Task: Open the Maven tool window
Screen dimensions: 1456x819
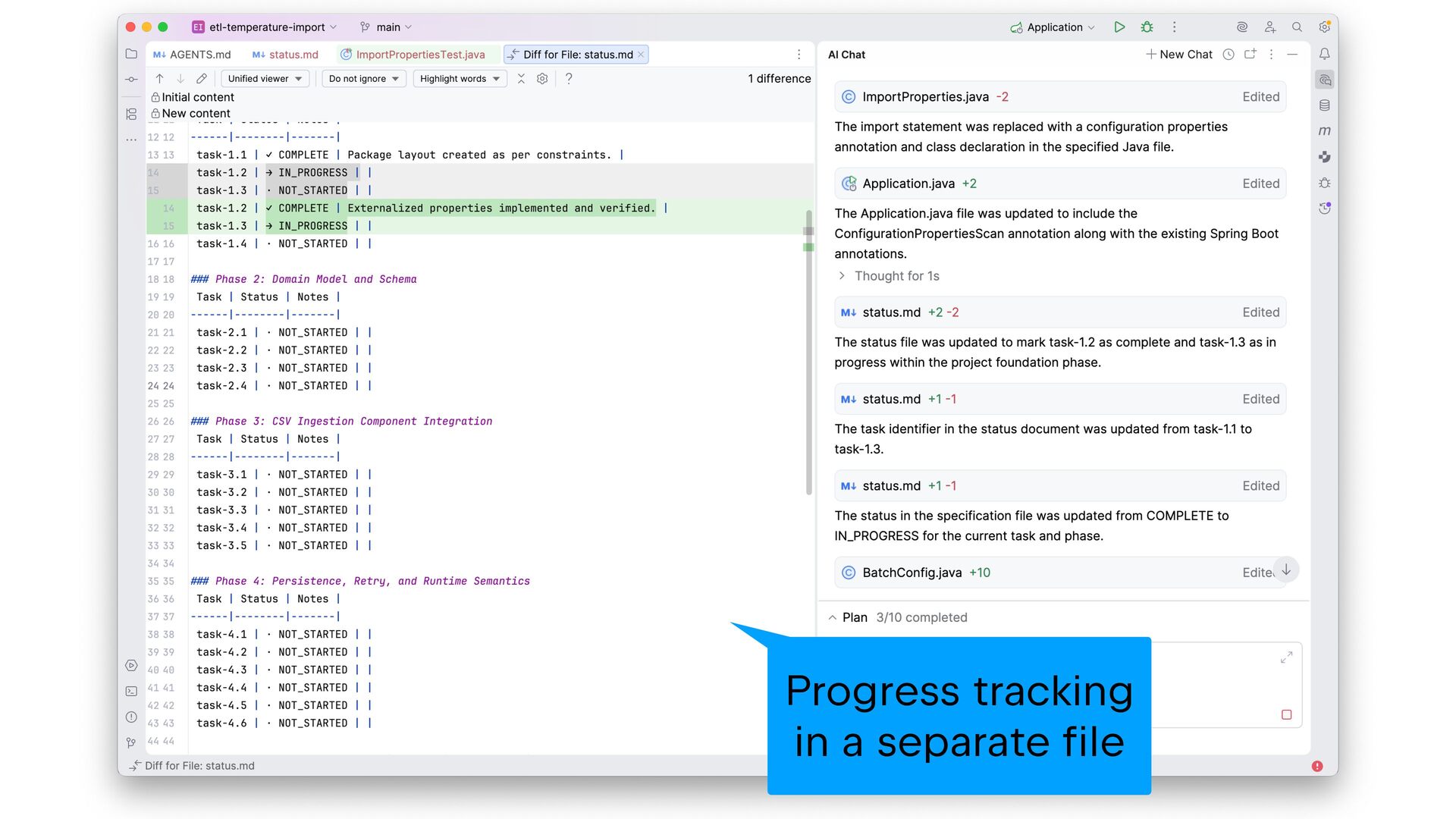Action: pyautogui.click(x=1324, y=131)
